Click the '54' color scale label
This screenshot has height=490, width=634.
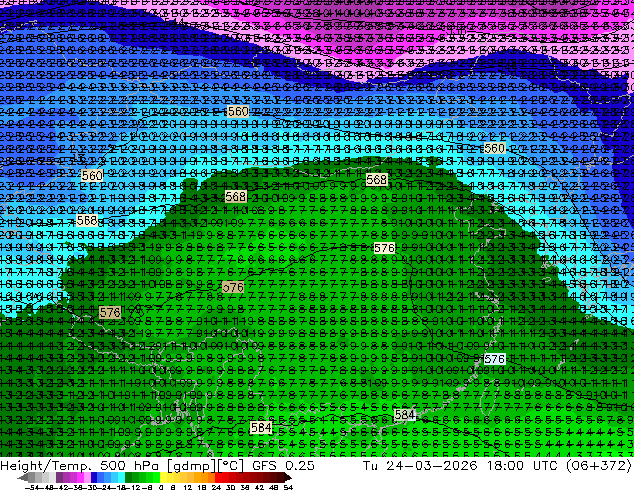(288, 487)
